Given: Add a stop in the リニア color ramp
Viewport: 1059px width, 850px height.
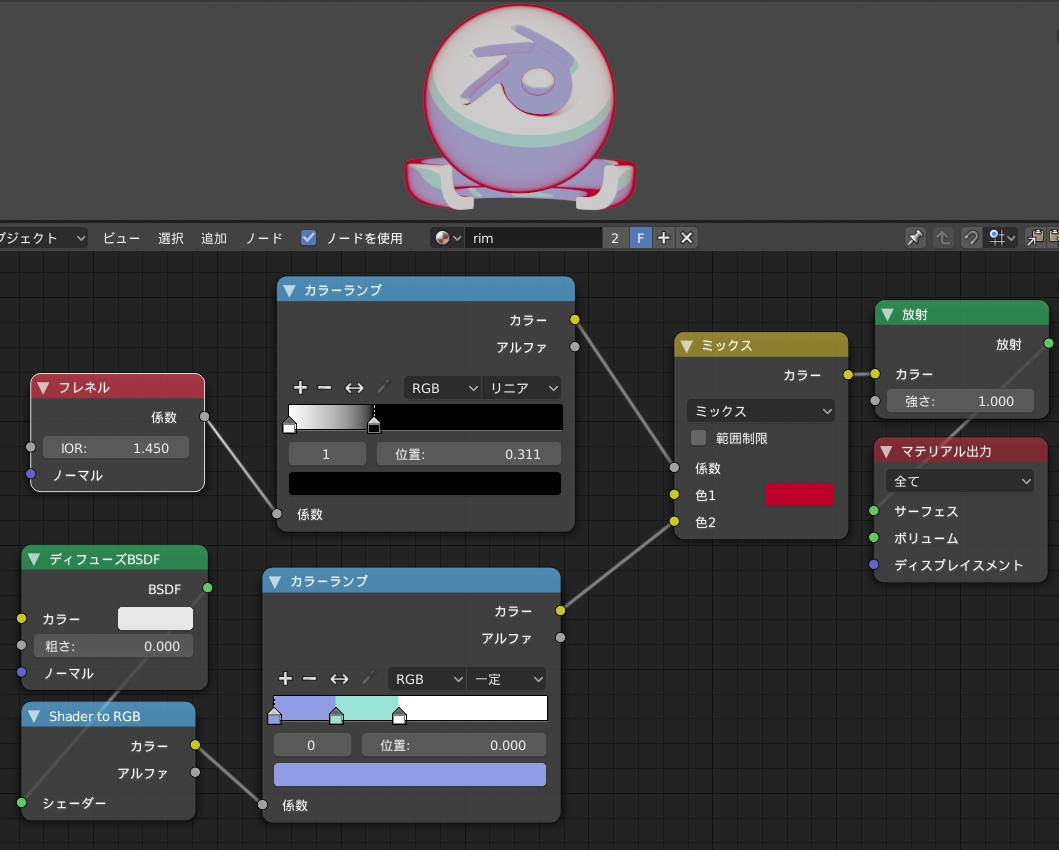Looking at the screenshot, I should pos(301,388).
